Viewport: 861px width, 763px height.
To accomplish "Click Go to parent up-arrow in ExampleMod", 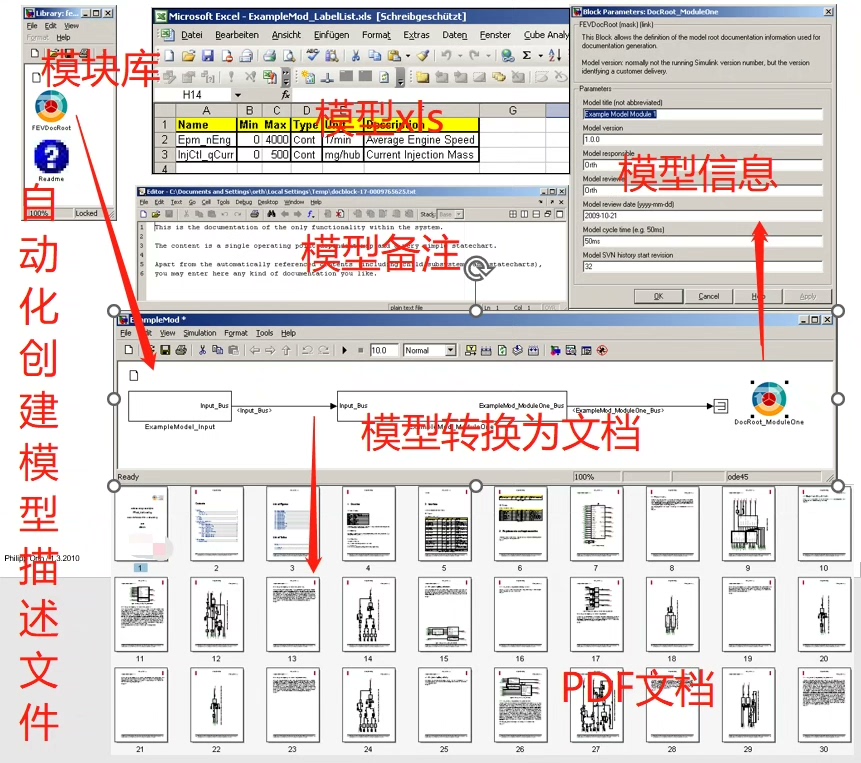I will [x=286, y=350].
